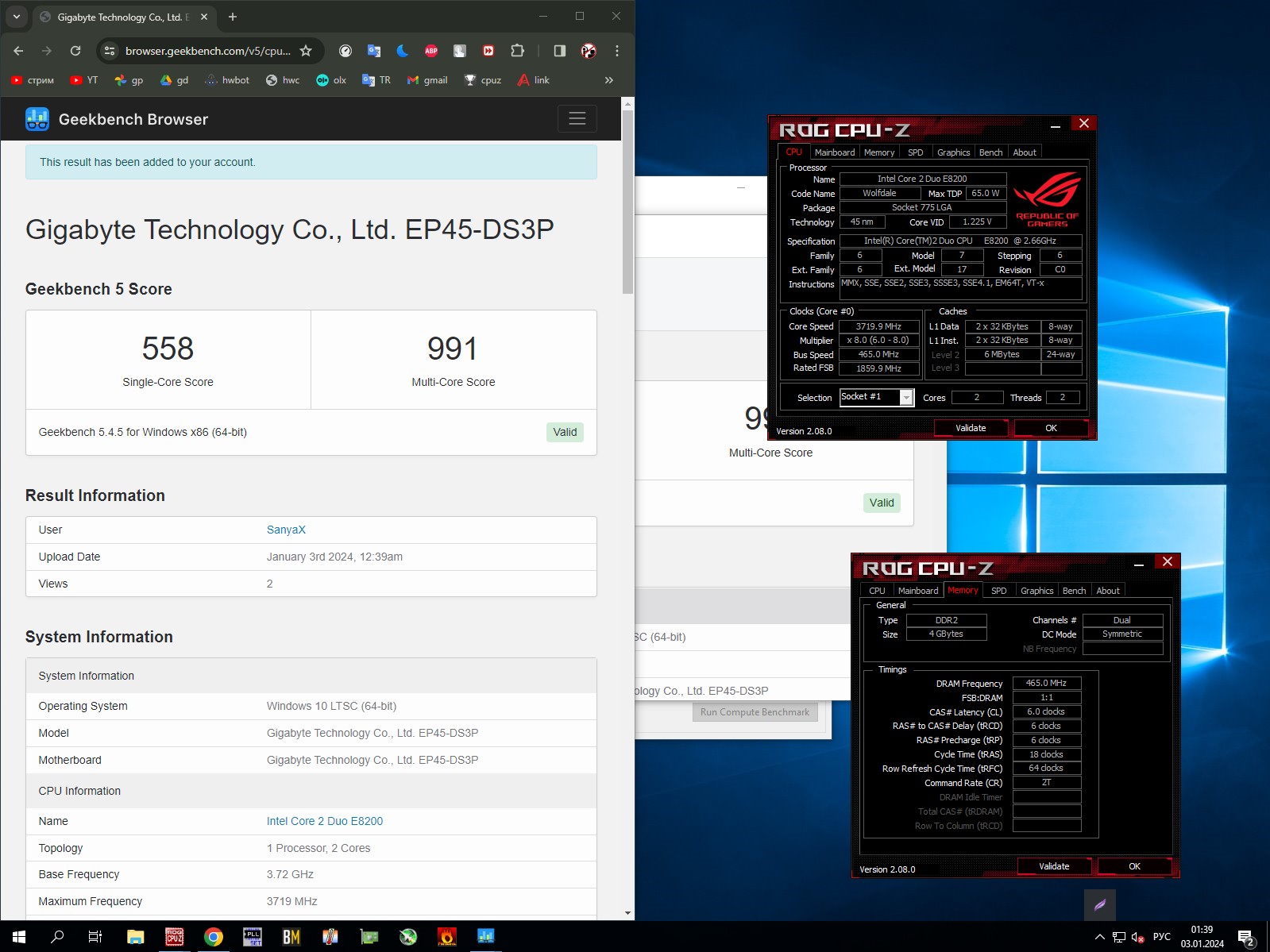
Task: Open SanyaX user profile link
Action: click(286, 530)
